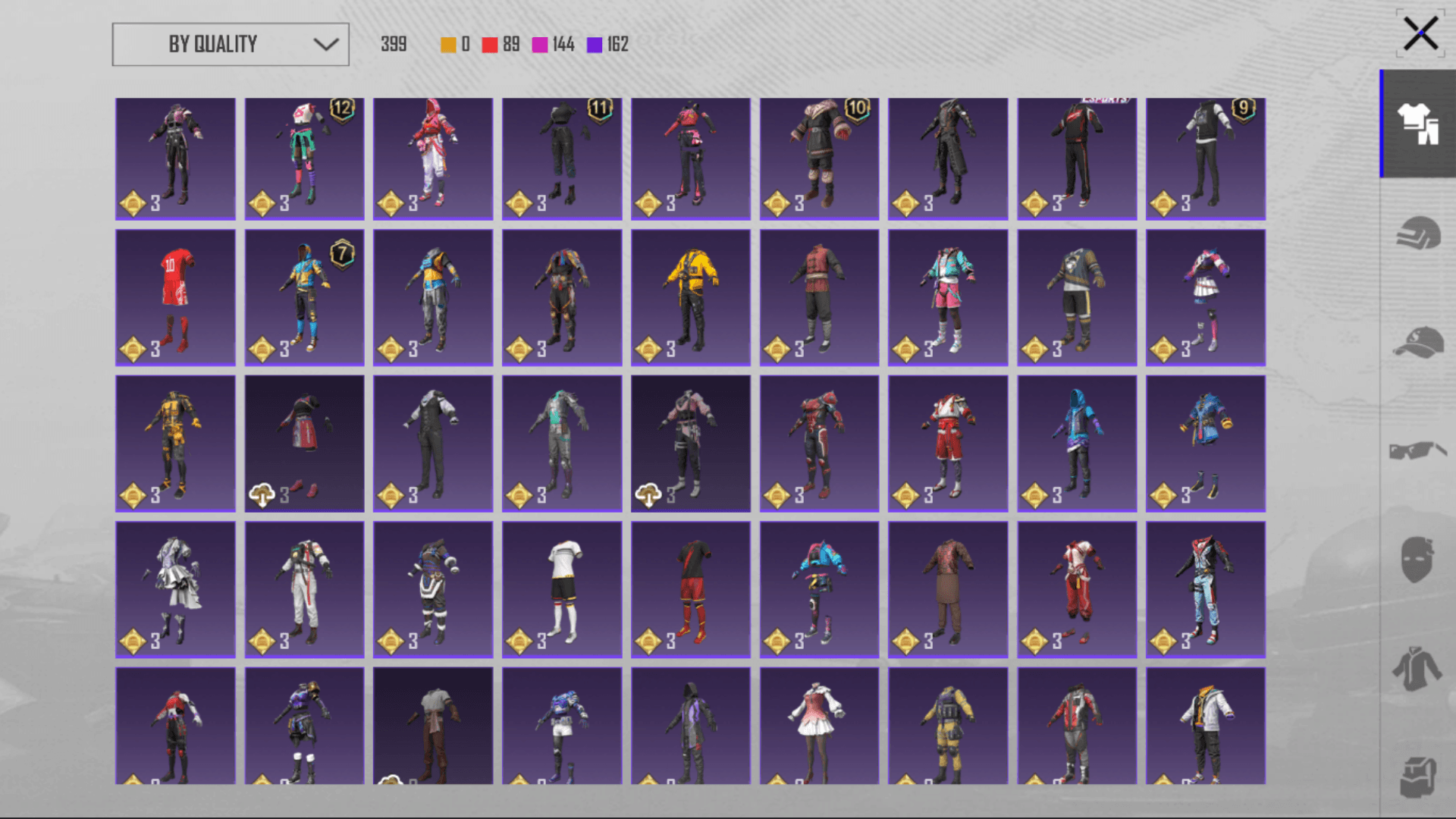Select the outfit with badge 9
The height and width of the screenshot is (819, 1456).
click(x=1206, y=158)
